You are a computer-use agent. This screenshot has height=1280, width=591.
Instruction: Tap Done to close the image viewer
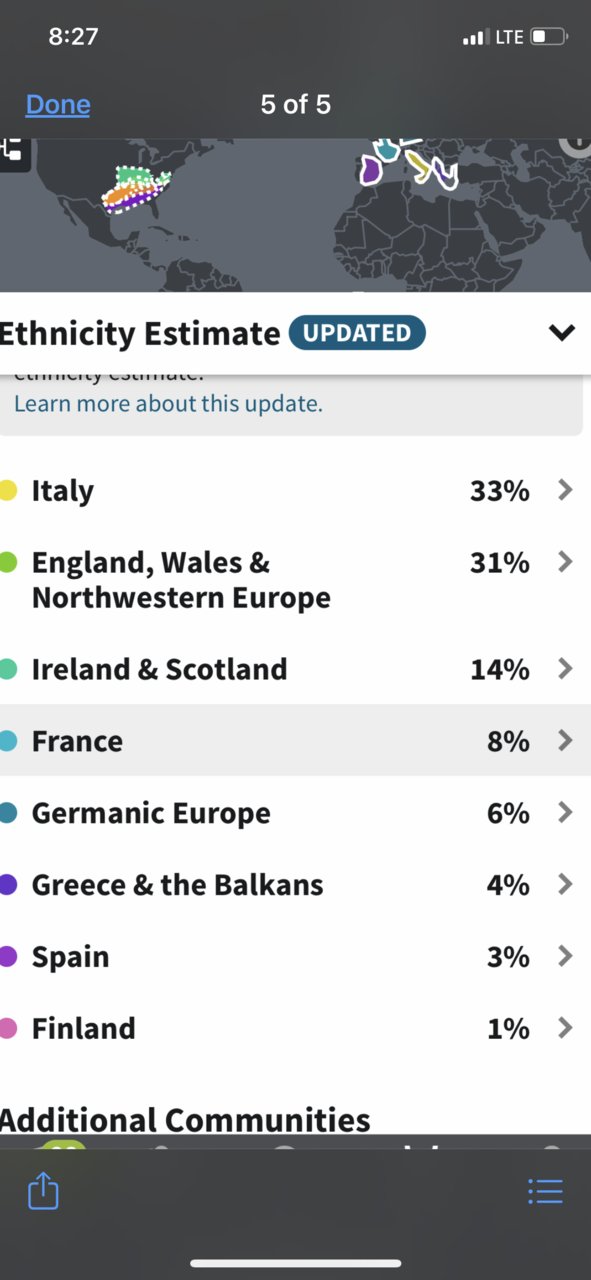[58, 104]
